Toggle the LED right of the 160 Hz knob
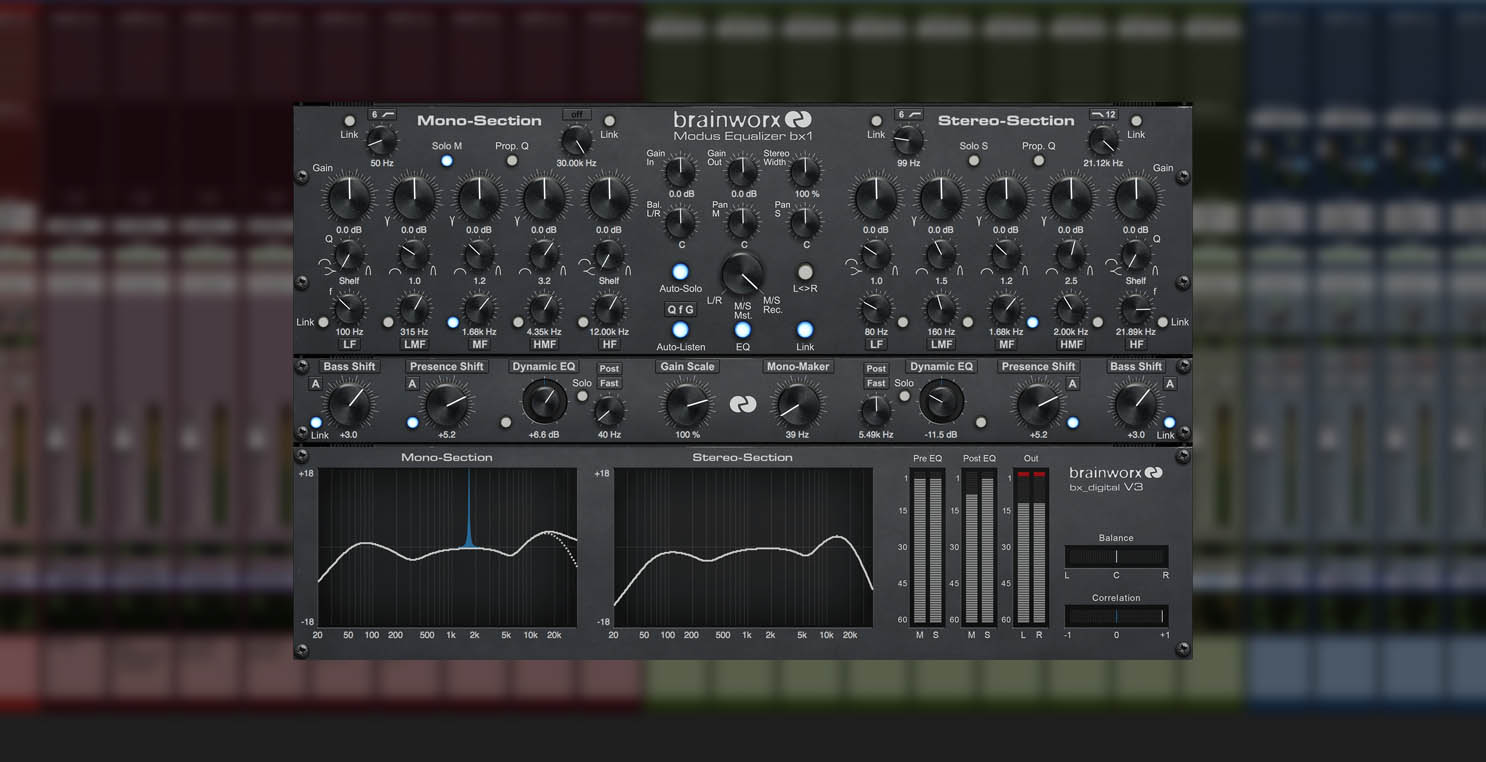The height and width of the screenshot is (762, 1486). [967, 322]
